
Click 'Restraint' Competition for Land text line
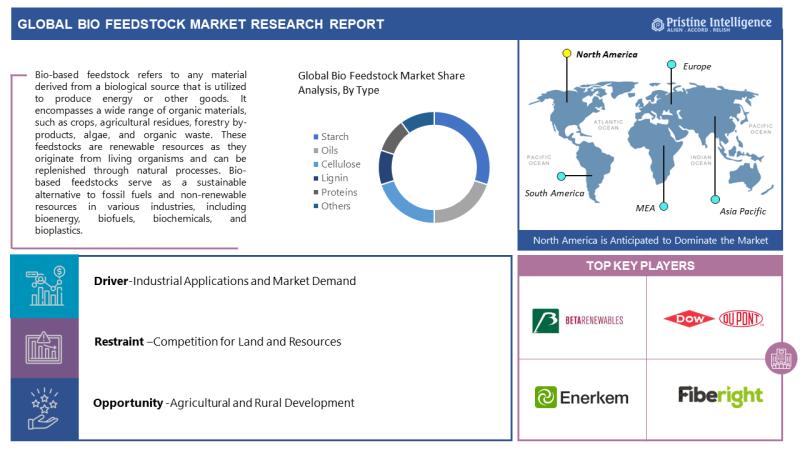(218, 342)
